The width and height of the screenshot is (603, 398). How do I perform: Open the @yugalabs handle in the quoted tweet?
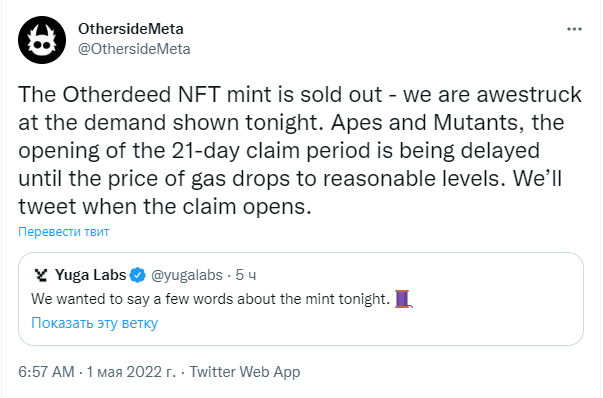click(187, 275)
